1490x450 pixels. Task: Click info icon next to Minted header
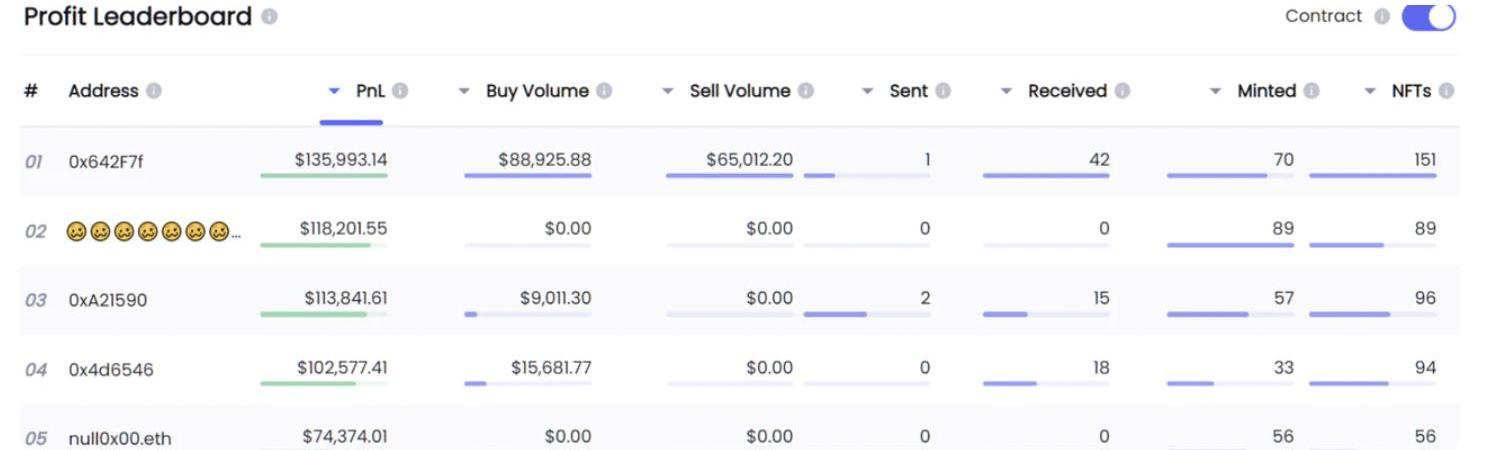pyautogui.click(x=1311, y=91)
